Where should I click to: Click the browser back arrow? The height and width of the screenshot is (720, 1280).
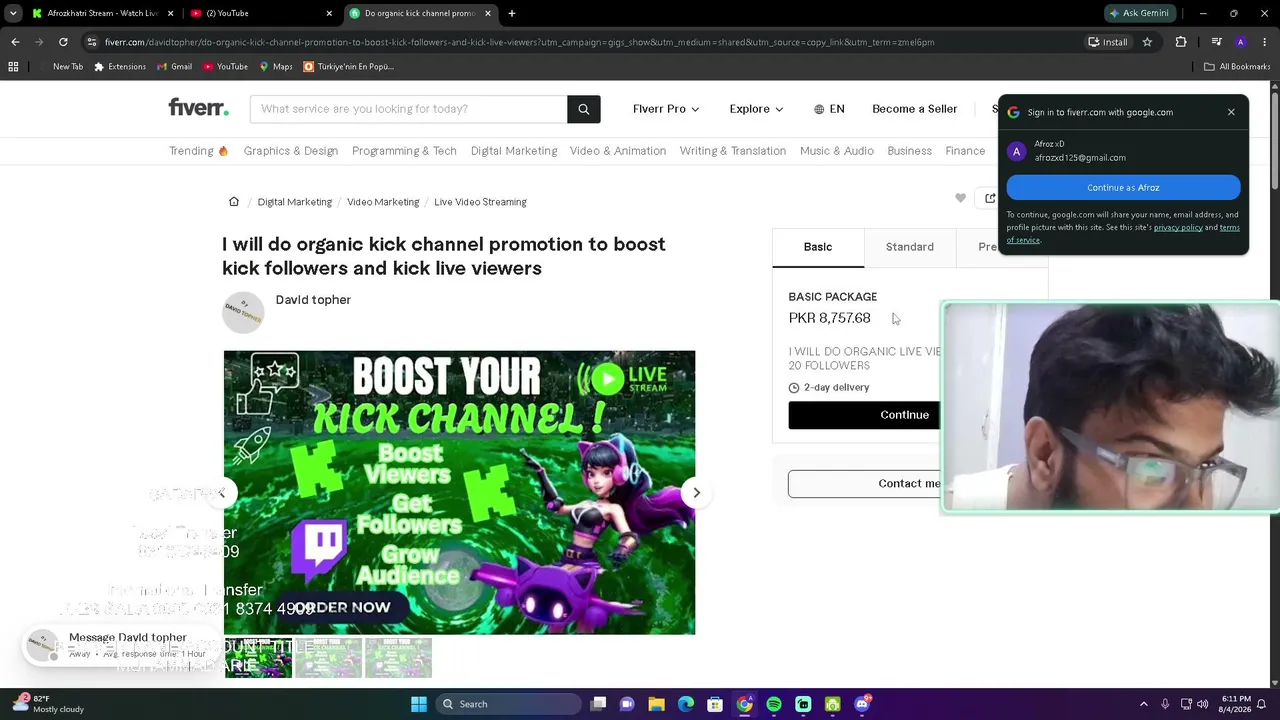15,42
